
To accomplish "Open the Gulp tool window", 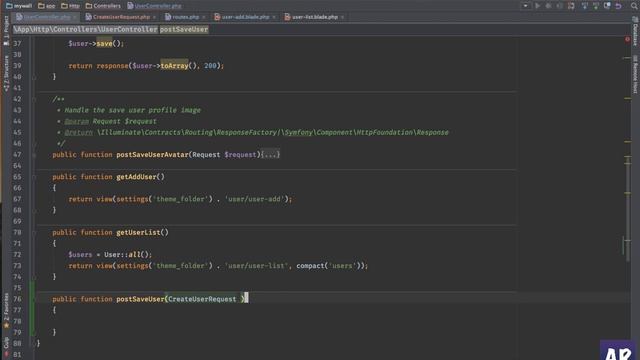I will click(x=6, y=346).
